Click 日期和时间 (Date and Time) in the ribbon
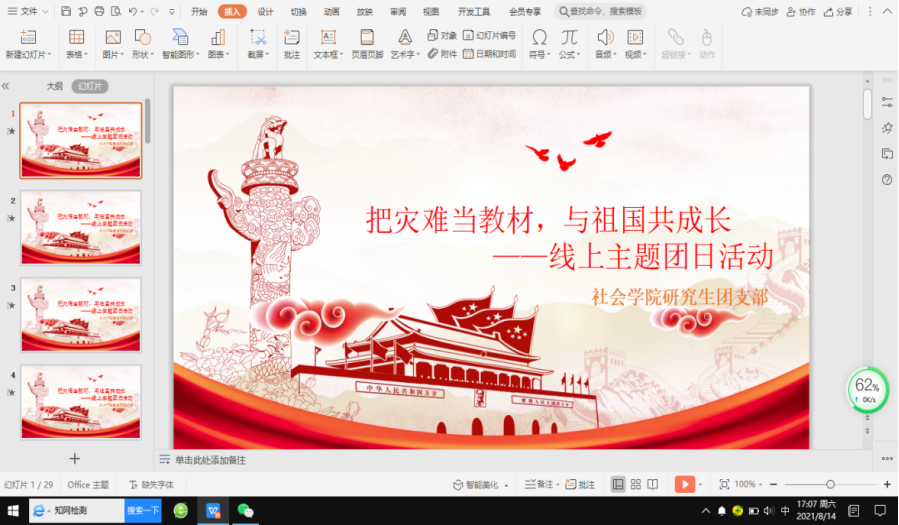This screenshot has height=525, width=899. tap(489, 54)
